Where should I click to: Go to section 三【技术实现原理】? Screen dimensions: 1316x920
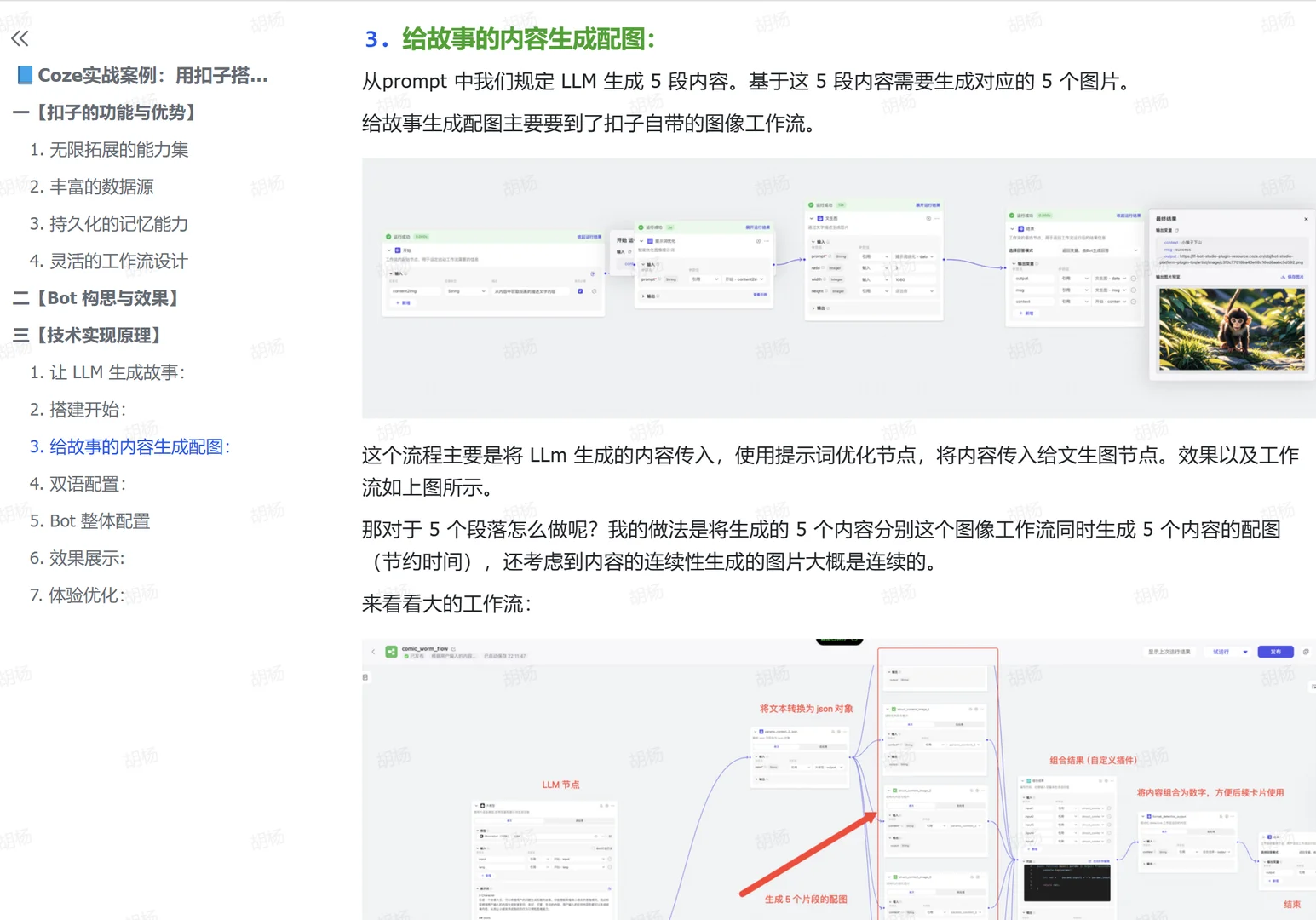90,336
